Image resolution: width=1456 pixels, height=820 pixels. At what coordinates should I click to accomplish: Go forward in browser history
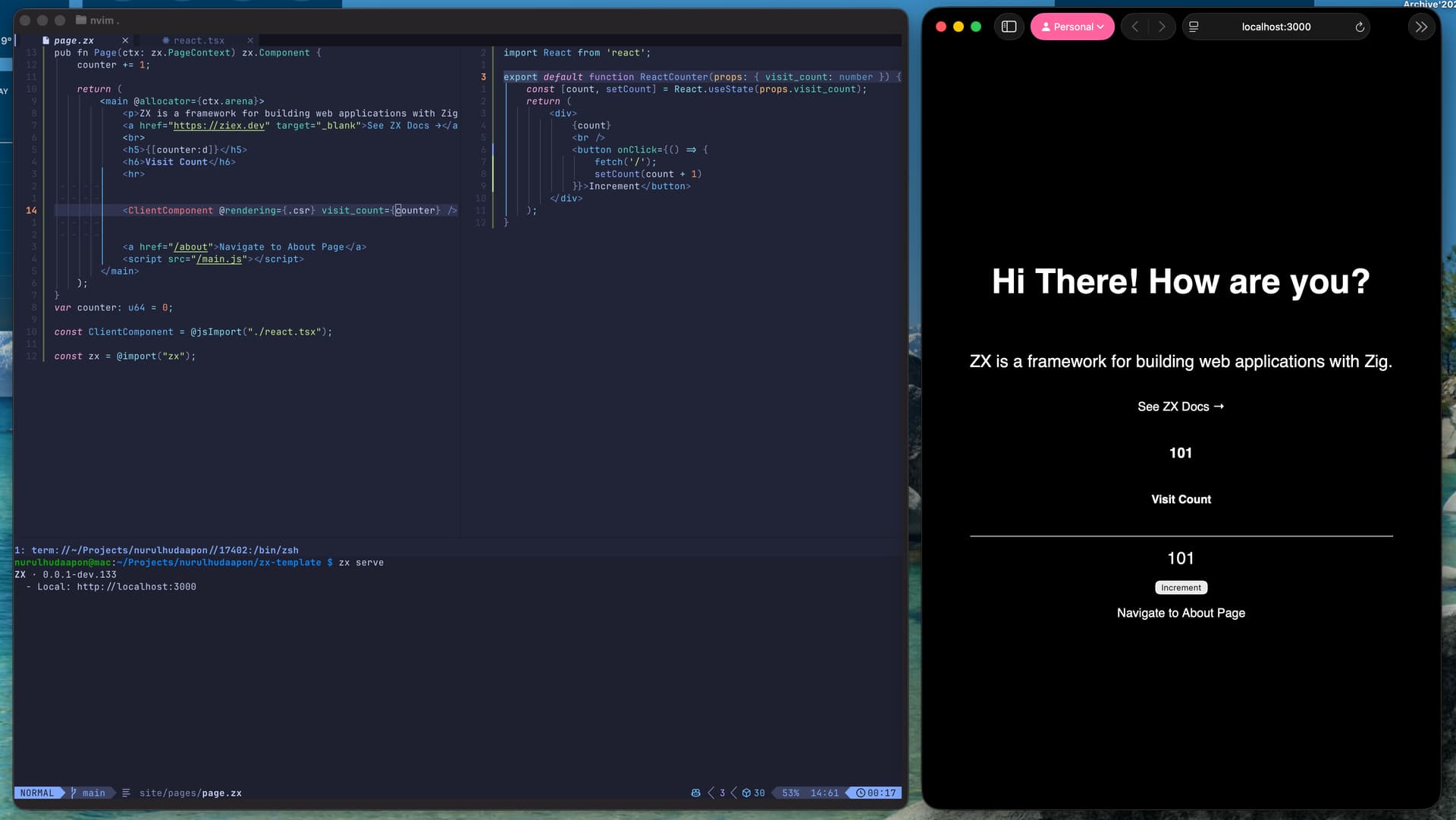coord(1162,27)
